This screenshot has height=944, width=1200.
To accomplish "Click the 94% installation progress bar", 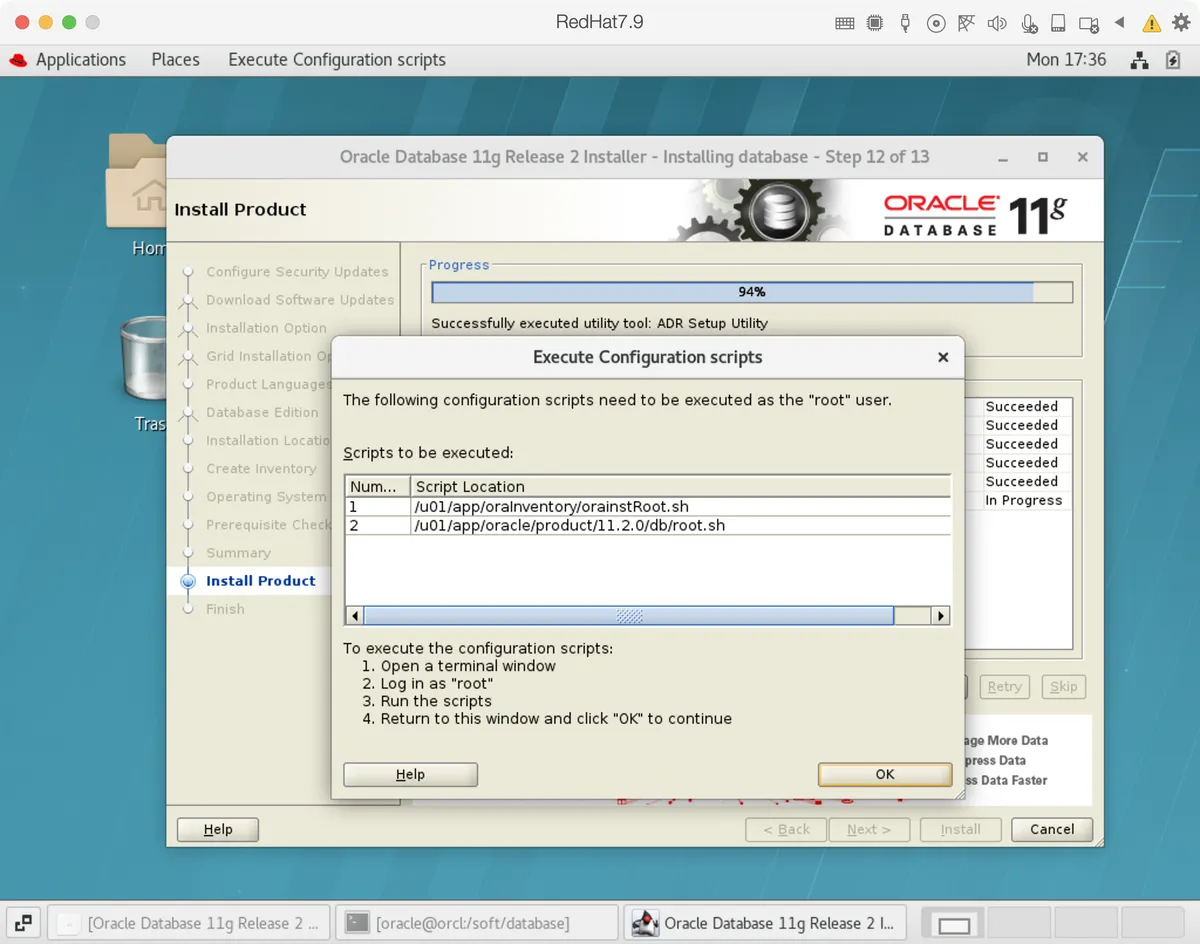I will click(x=751, y=291).
